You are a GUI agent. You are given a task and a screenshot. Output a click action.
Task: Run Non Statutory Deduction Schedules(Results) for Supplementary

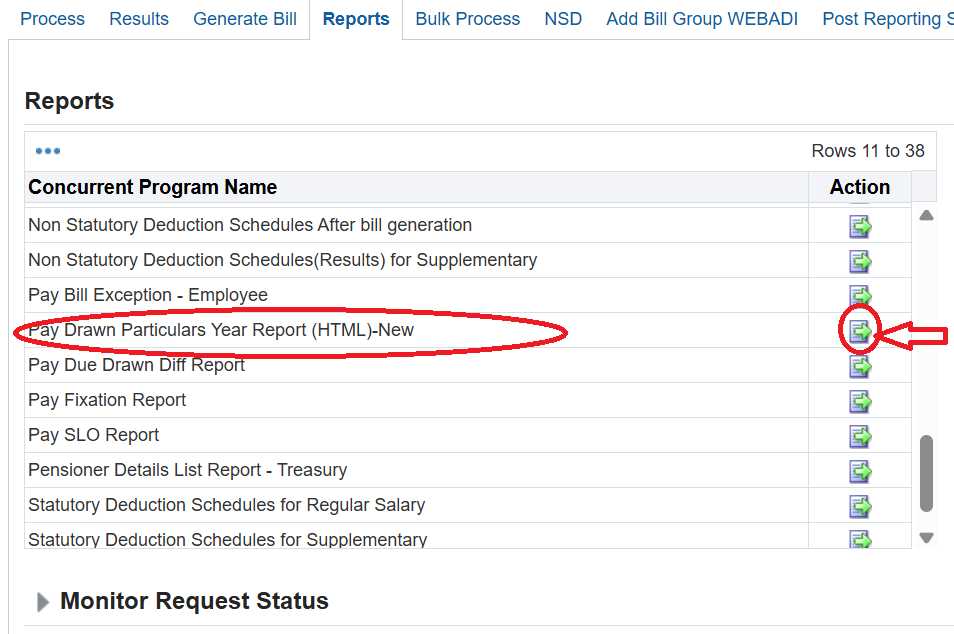(x=860, y=261)
